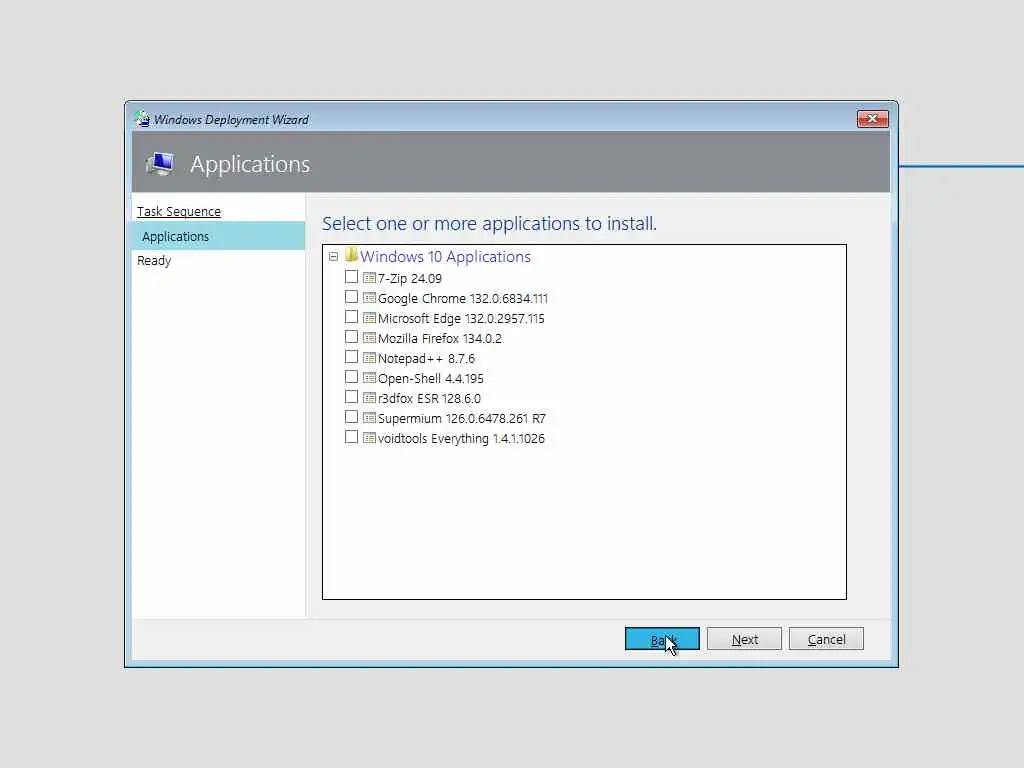Click the r3dfox ESR 128.6.0 text
Image resolution: width=1024 pixels, height=768 pixels.
pyautogui.click(x=429, y=398)
